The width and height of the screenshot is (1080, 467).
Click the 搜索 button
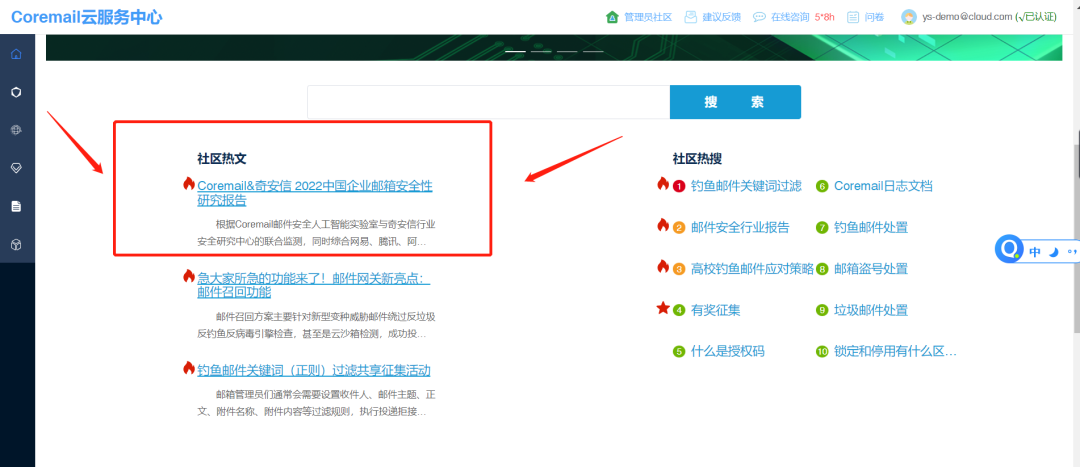click(735, 102)
